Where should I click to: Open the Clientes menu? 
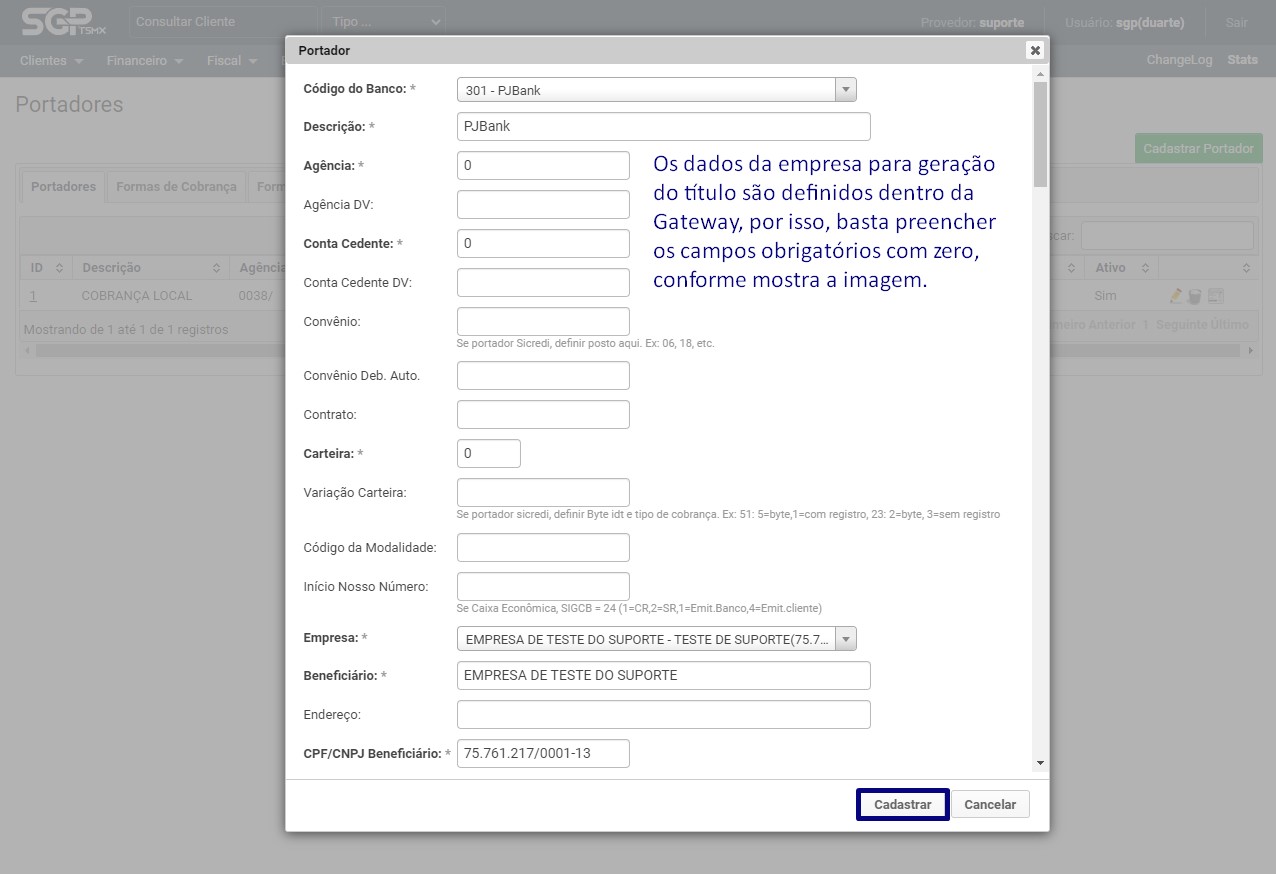pyautogui.click(x=50, y=60)
